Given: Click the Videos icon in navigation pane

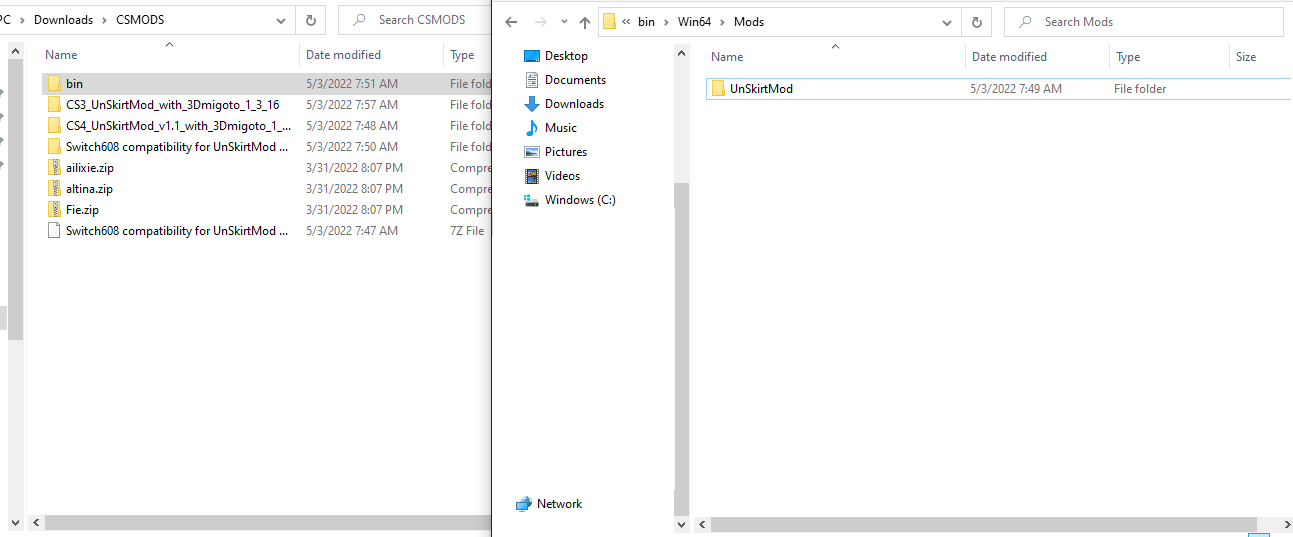Looking at the screenshot, I should point(532,176).
